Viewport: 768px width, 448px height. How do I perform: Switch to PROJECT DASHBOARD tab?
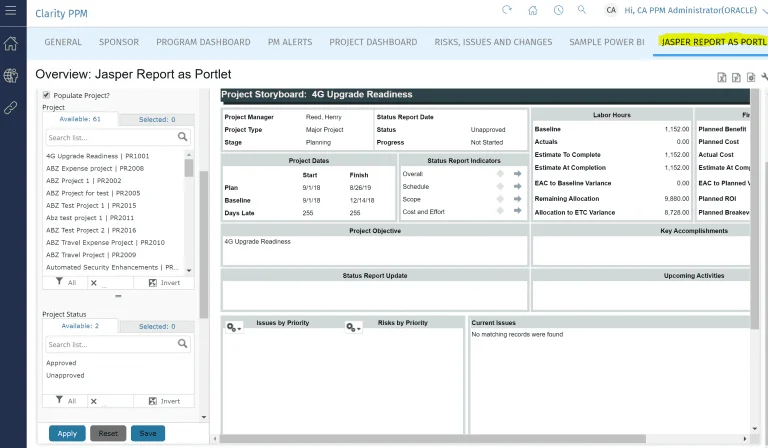coord(373,42)
